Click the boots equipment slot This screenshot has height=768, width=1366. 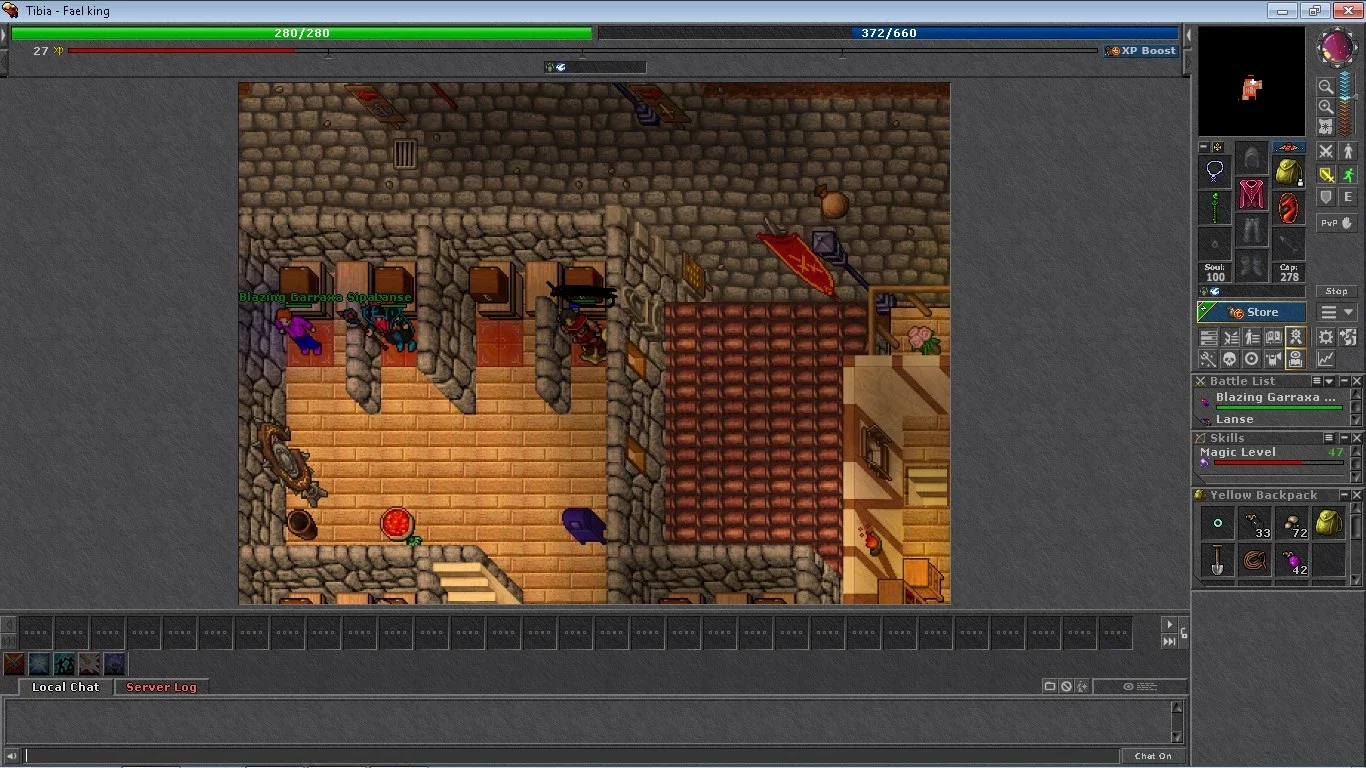(x=1252, y=266)
